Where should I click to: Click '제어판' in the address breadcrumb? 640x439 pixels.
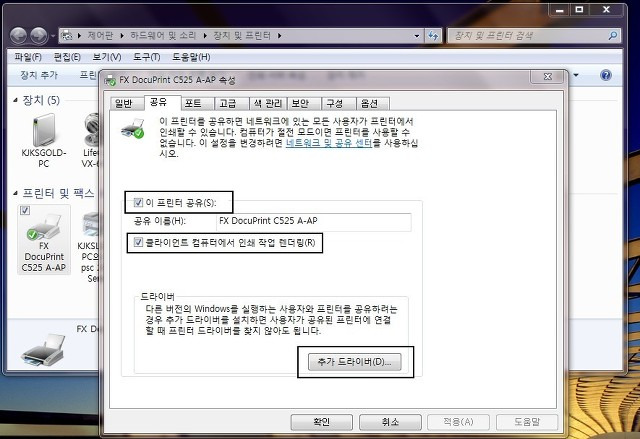(x=100, y=36)
